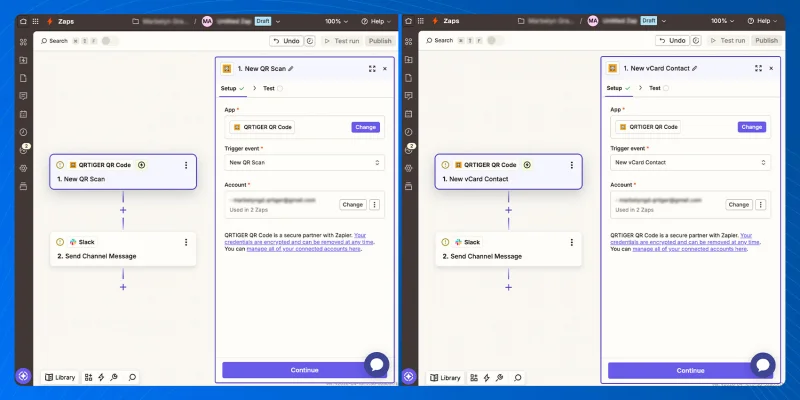Click Undo in the left window

click(286, 41)
